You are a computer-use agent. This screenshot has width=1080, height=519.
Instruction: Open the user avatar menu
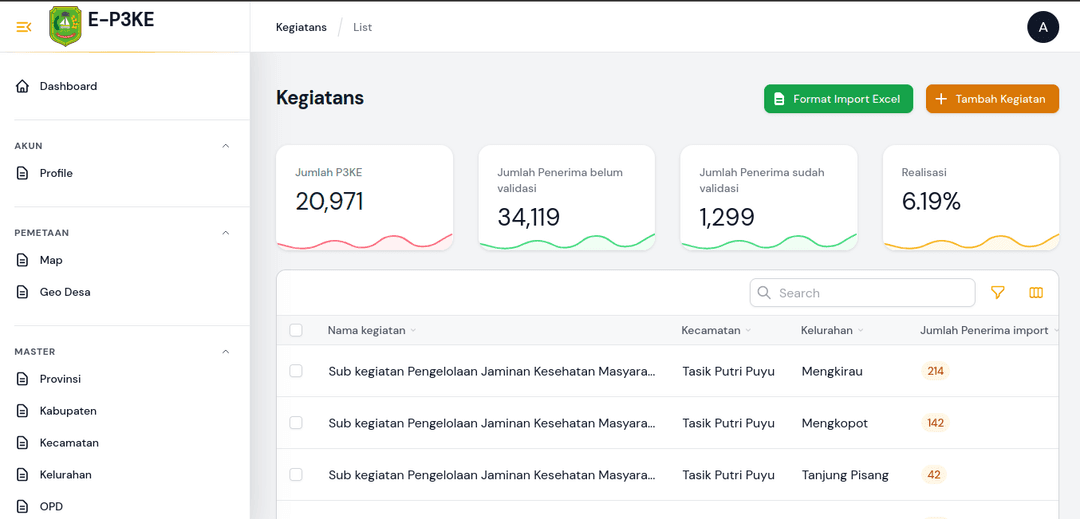click(x=1043, y=27)
